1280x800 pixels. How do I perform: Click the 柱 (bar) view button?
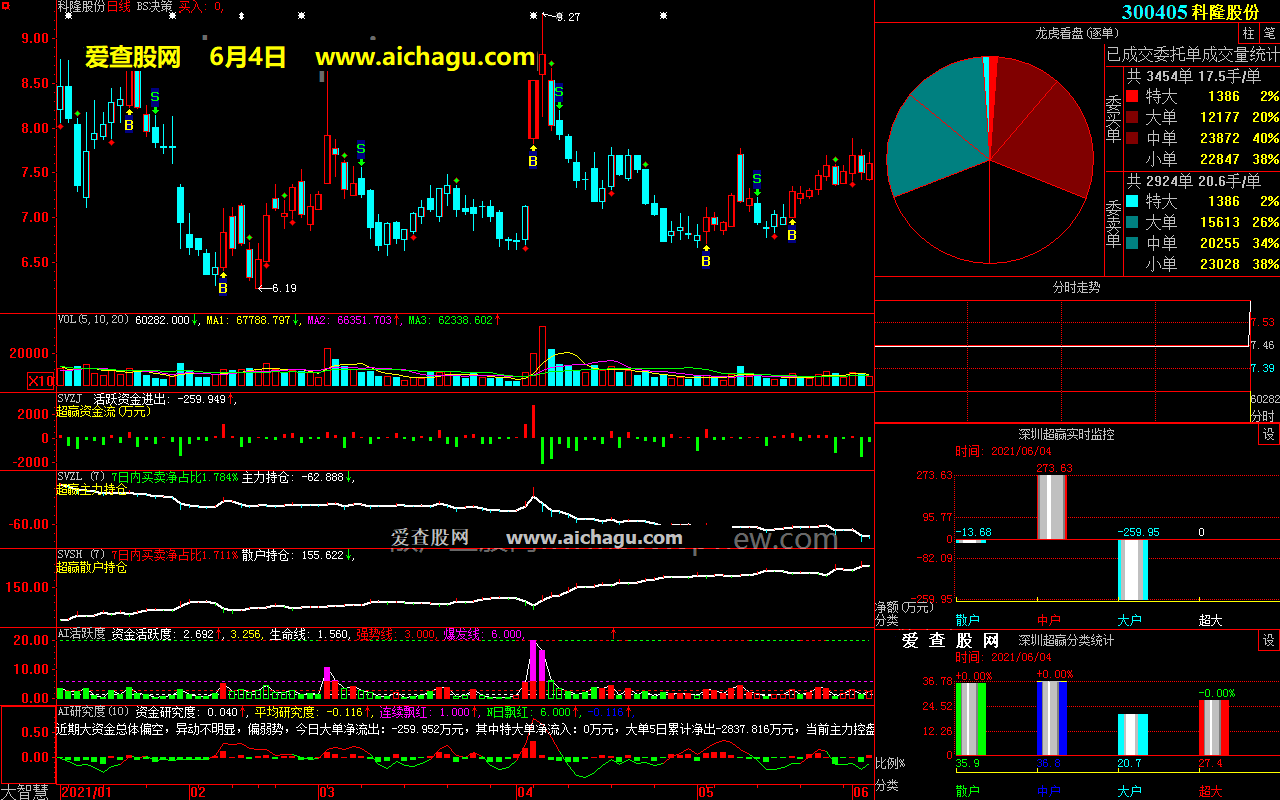[1248, 33]
